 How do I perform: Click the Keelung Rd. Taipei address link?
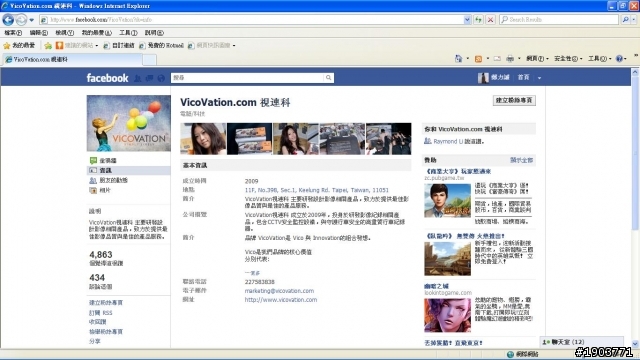(x=316, y=190)
